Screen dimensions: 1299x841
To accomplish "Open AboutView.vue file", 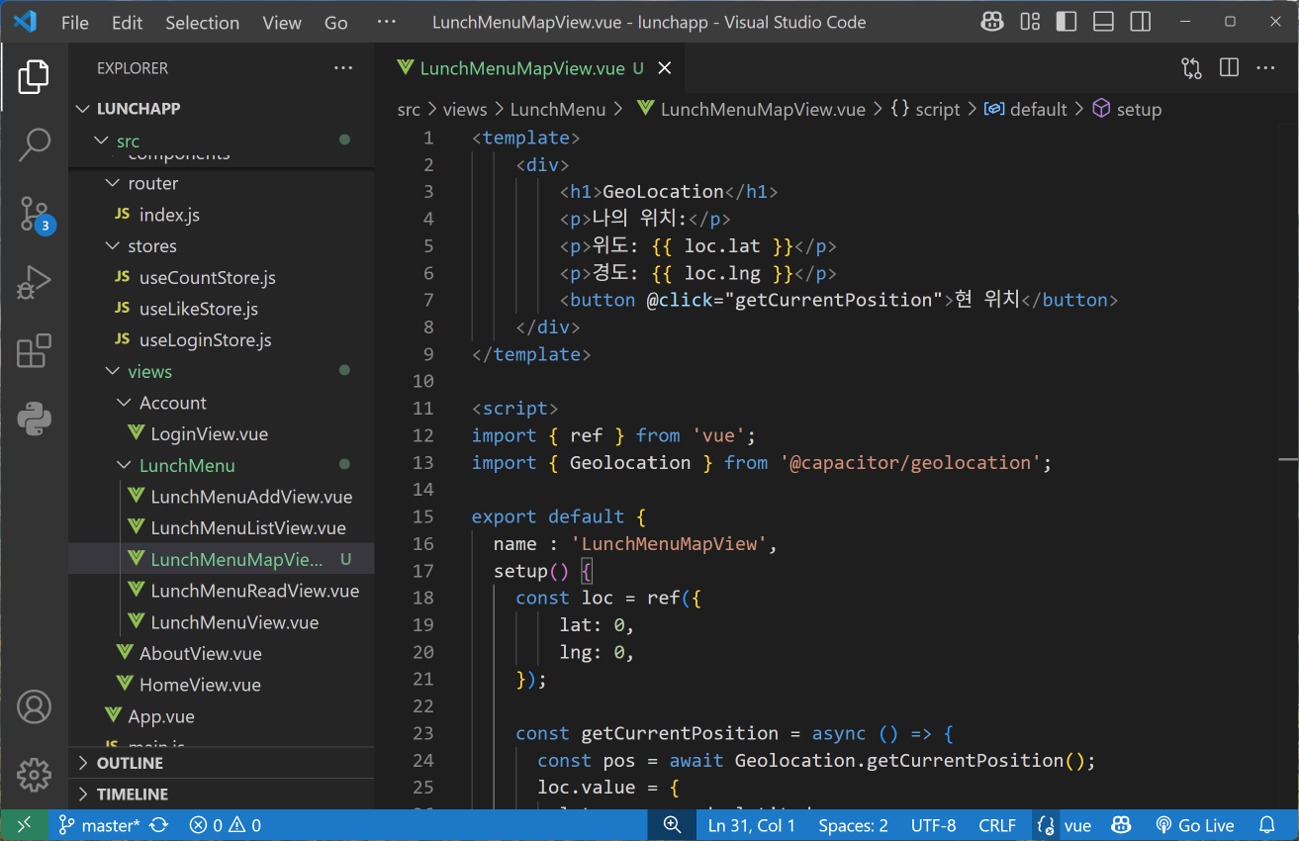I will point(220,653).
